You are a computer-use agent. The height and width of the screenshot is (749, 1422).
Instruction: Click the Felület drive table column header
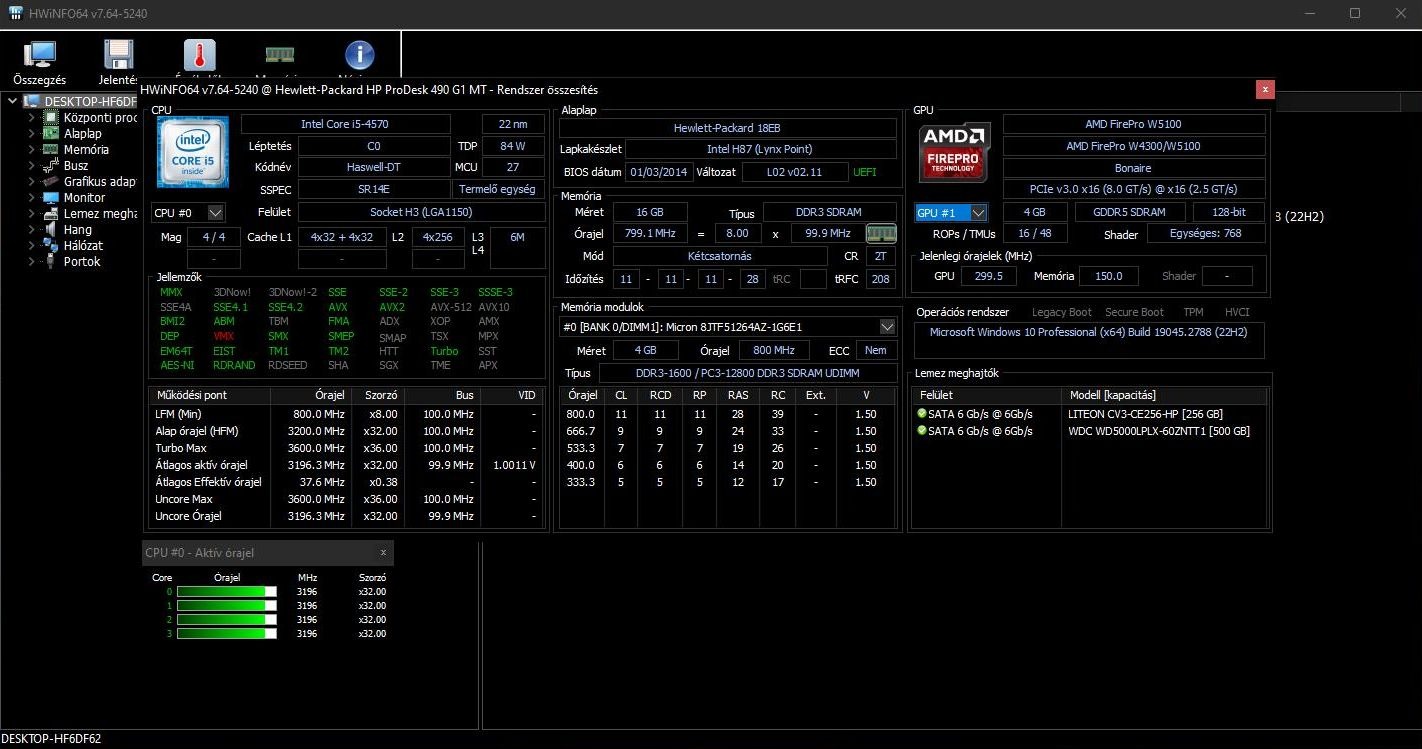click(987, 395)
